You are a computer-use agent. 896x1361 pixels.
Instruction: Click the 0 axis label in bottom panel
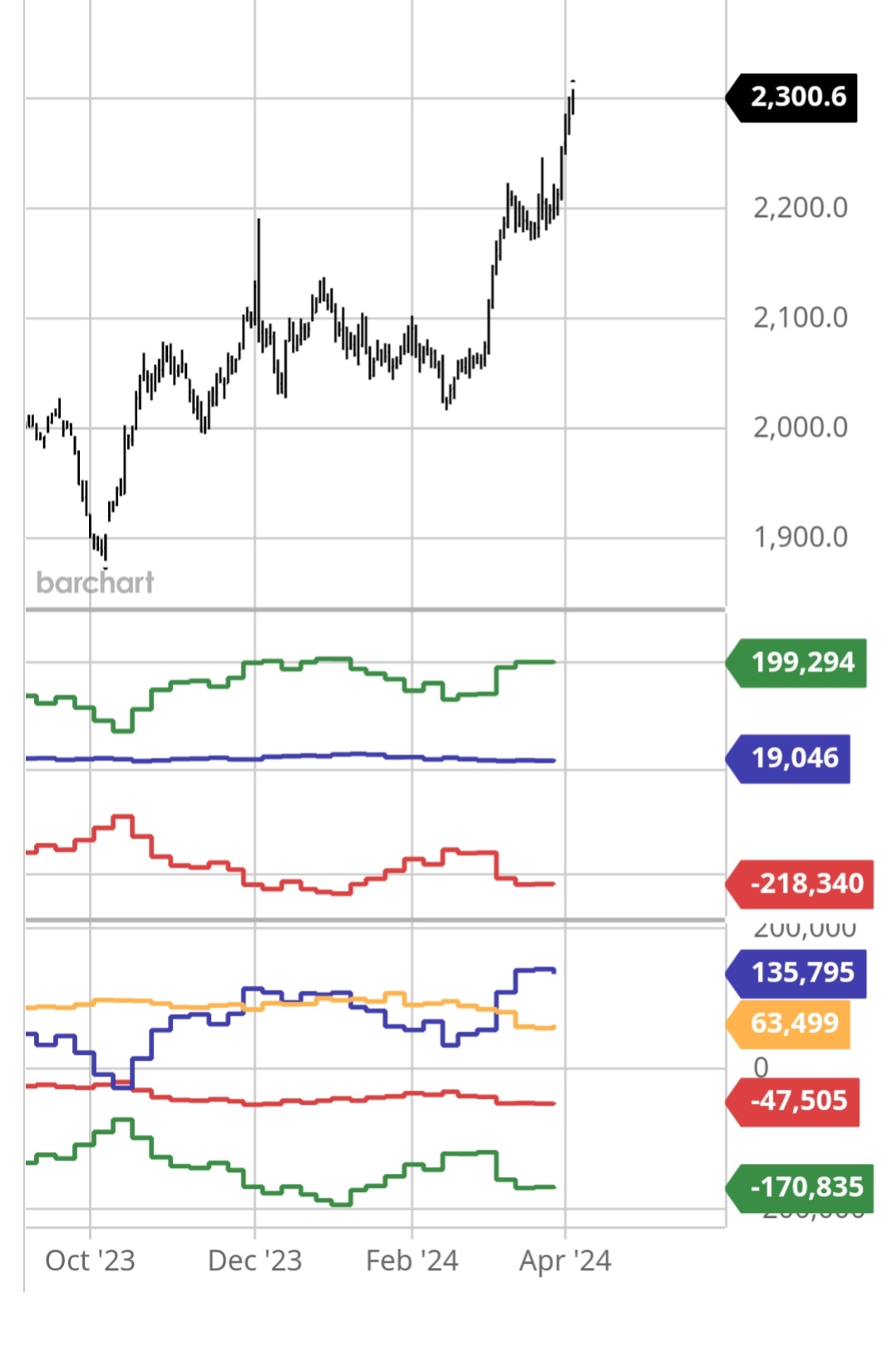pyautogui.click(x=761, y=1067)
